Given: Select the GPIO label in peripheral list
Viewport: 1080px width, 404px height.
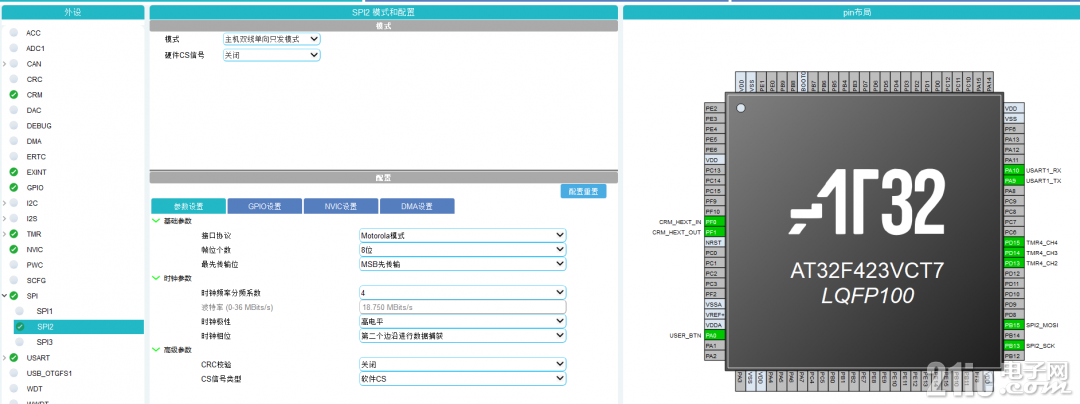Looking at the screenshot, I should [x=35, y=187].
